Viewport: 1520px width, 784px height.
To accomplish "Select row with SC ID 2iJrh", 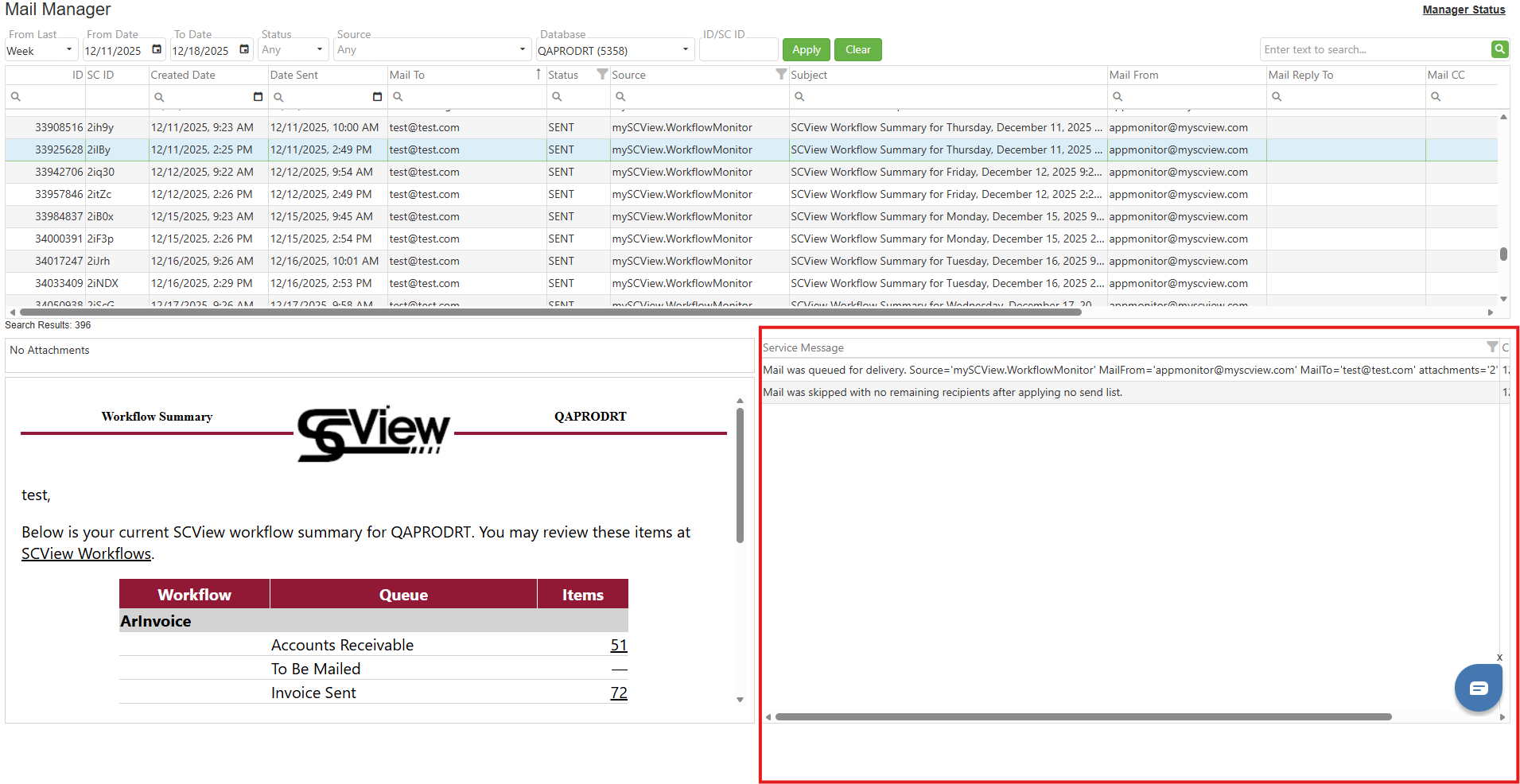I will 752,261.
